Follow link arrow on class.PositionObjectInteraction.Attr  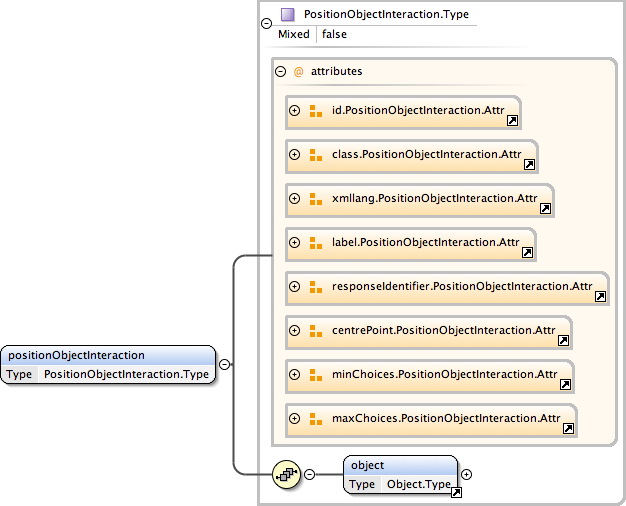530,165
